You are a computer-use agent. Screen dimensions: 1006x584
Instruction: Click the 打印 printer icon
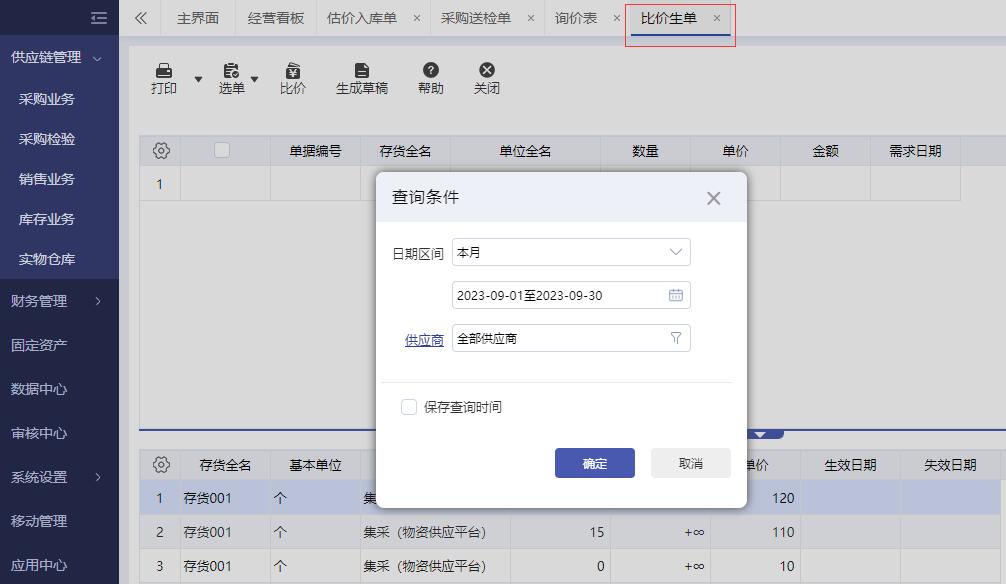coord(164,71)
